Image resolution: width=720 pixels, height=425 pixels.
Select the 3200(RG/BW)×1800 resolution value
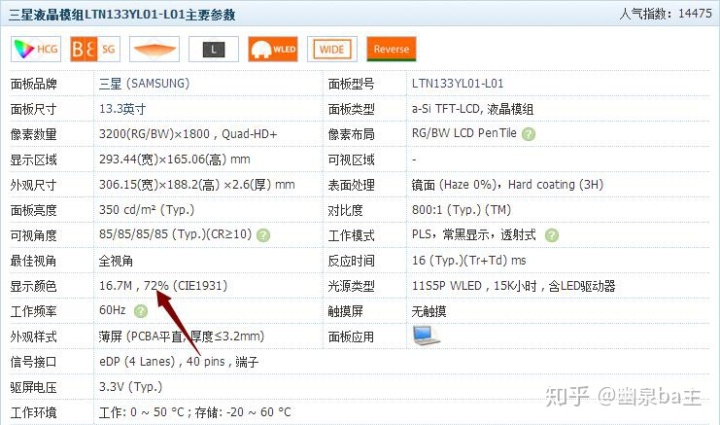point(188,134)
